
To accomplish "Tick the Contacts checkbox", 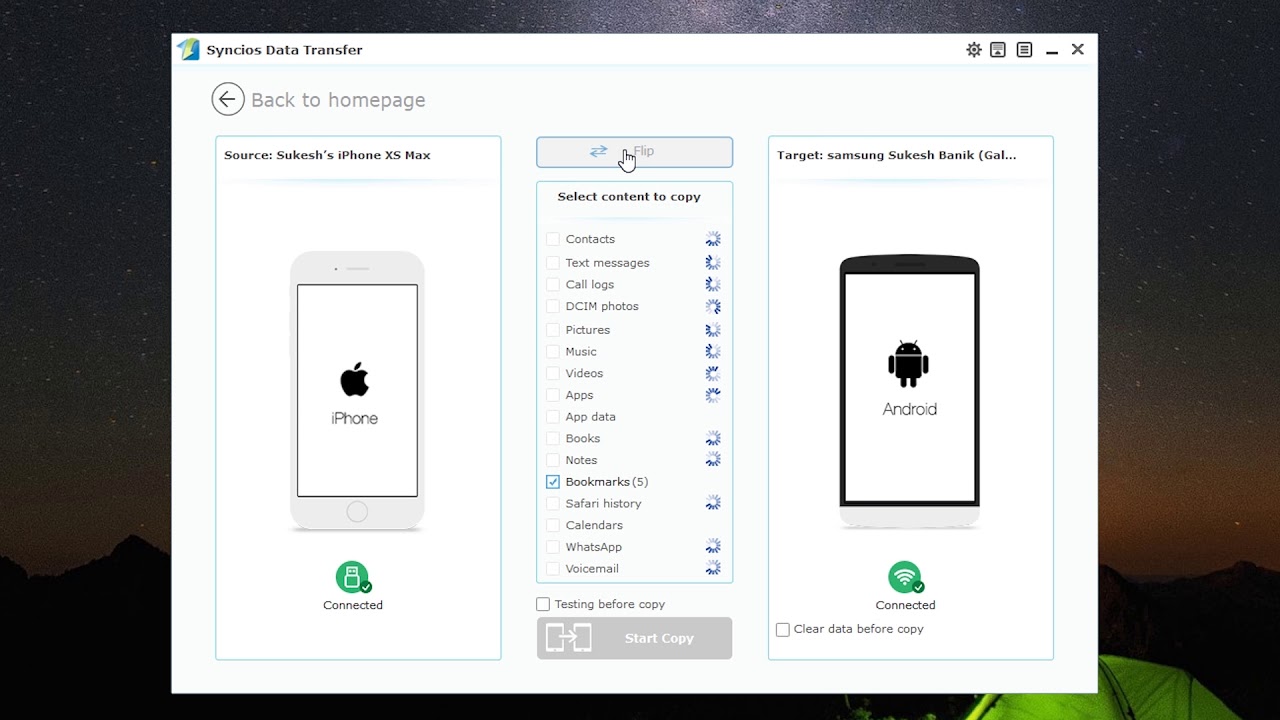I will [553, 239].
